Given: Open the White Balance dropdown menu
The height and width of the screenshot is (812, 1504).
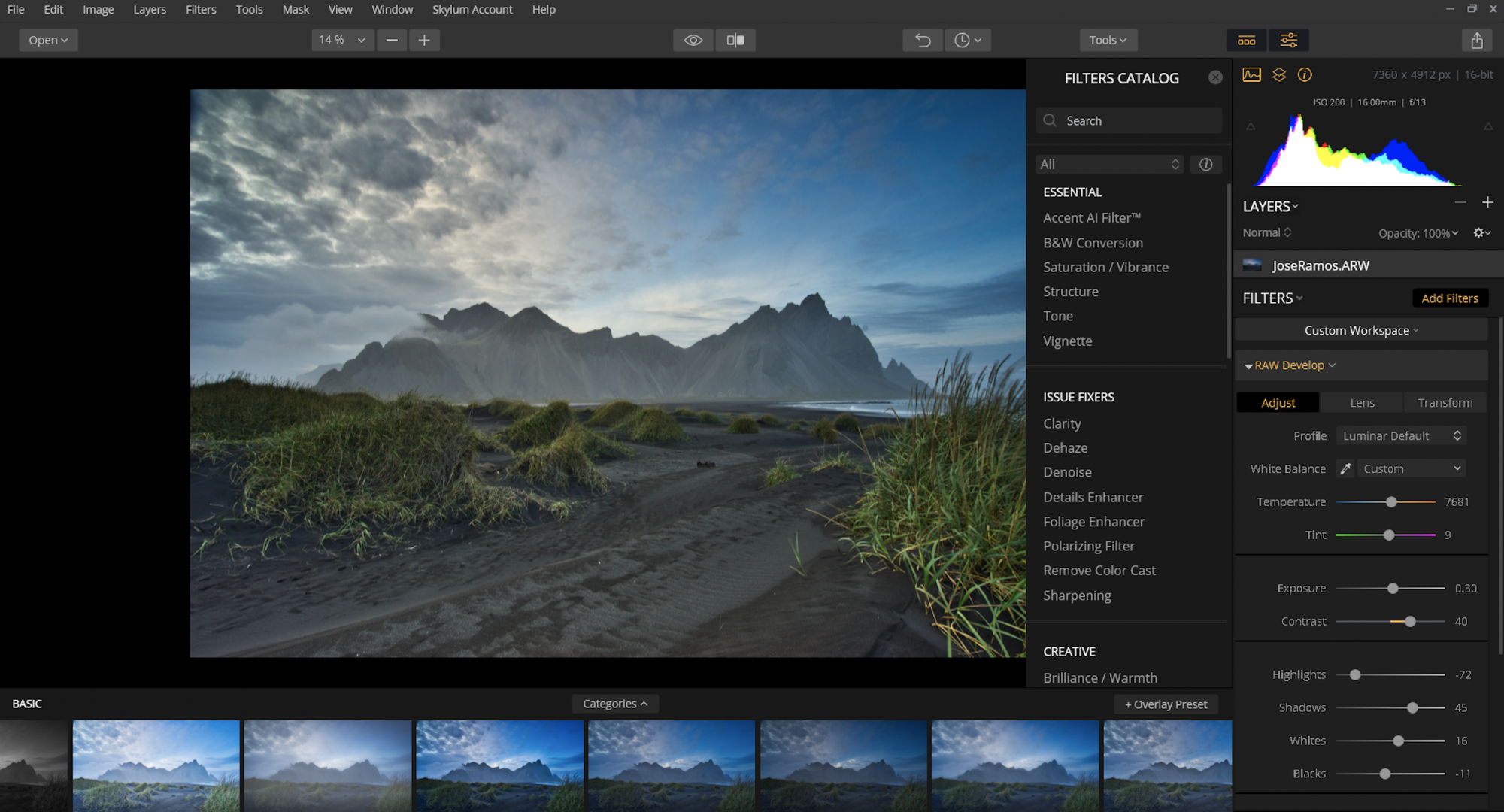Looking at the screenshot, I should tap(1410, 468).
